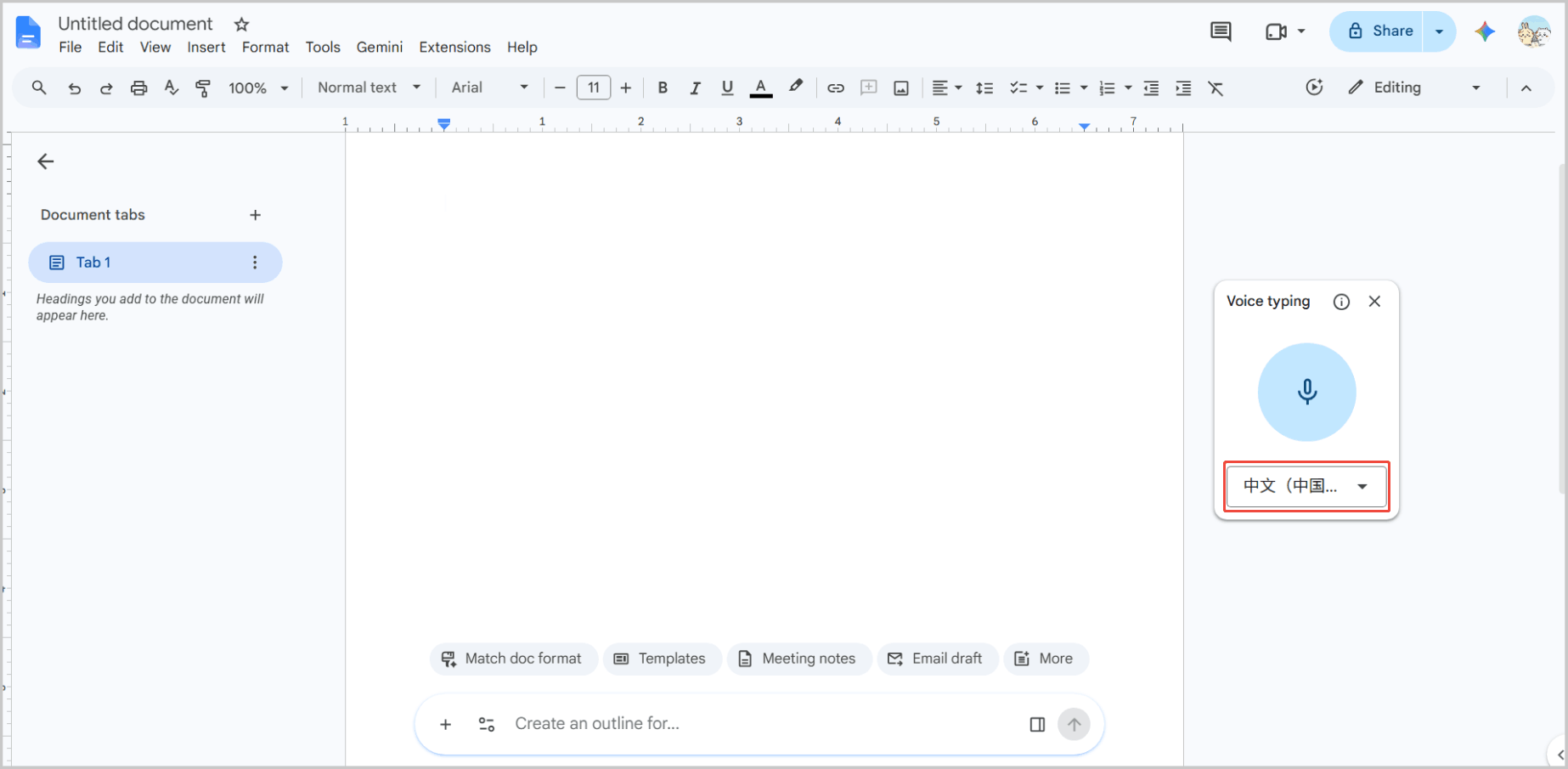Insert a bulleted list
The width and height of the screenshot is (1568, 769).
(x=1062, y=88)
